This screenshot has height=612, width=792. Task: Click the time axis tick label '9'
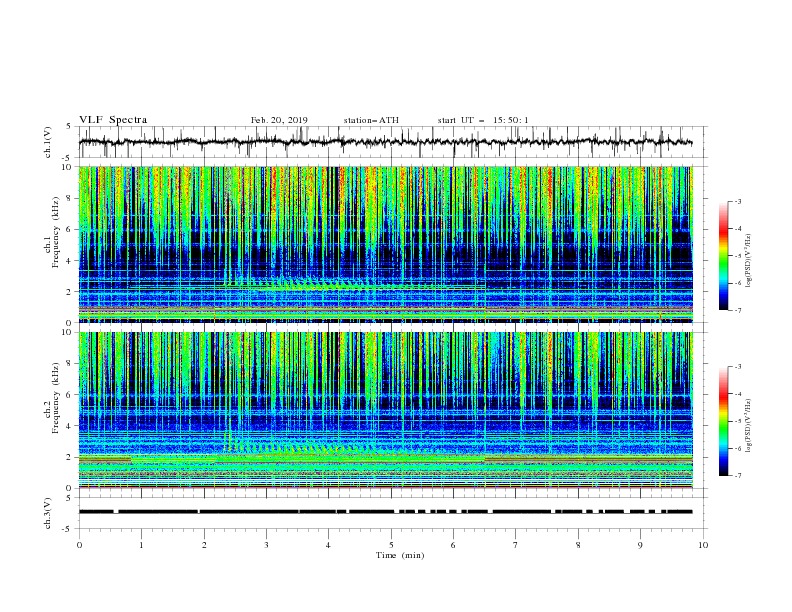640,545
